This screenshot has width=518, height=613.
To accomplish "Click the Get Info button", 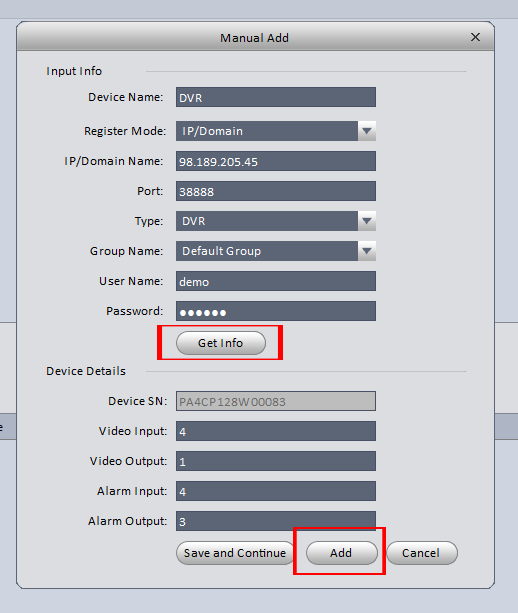I will tap(221, 343).
